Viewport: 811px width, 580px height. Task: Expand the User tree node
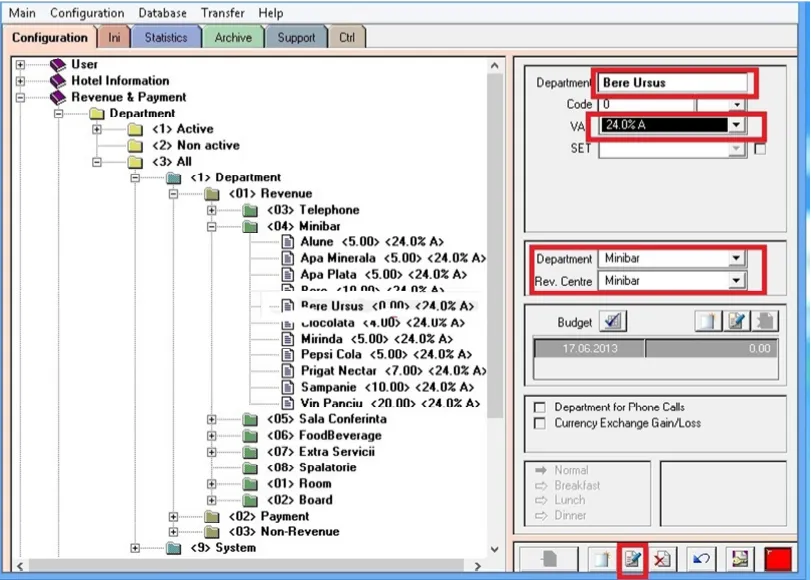pos(20,65)
